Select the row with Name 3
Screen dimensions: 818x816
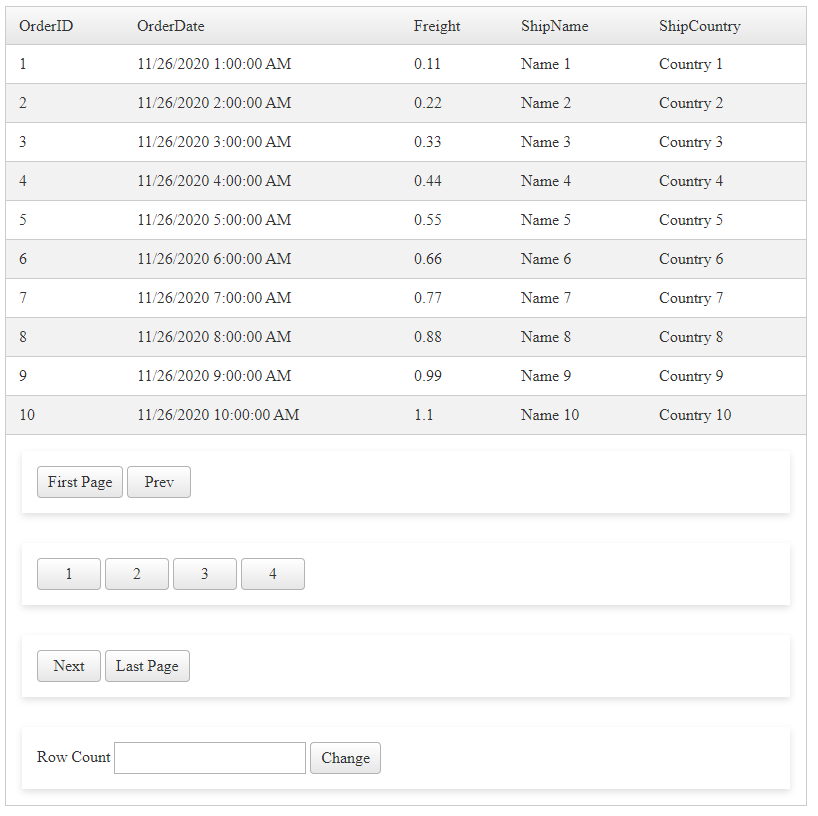point(546,142)
